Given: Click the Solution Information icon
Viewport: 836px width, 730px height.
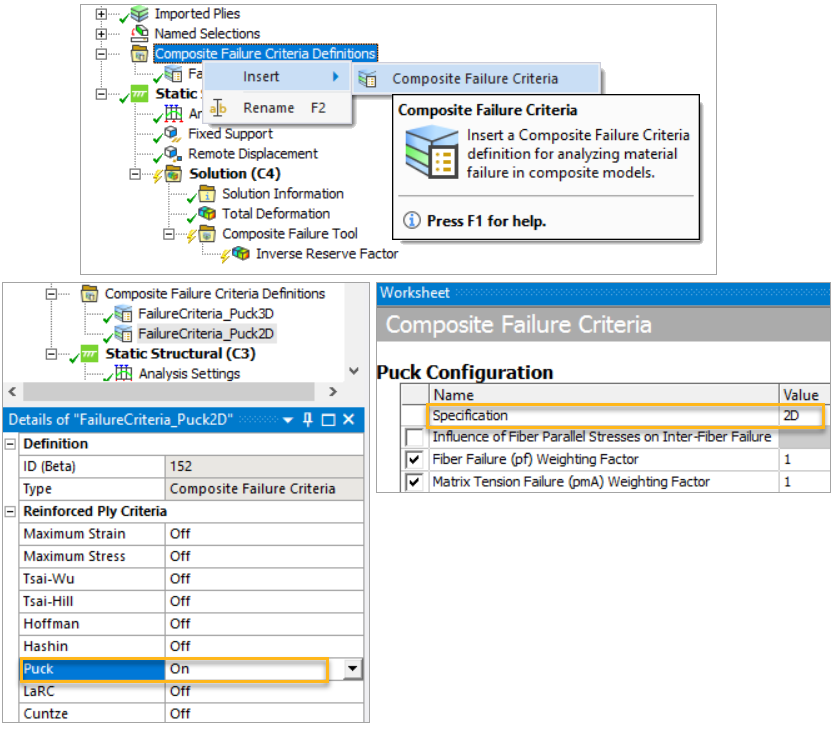Looking at the screenshot, I should 207,194.
